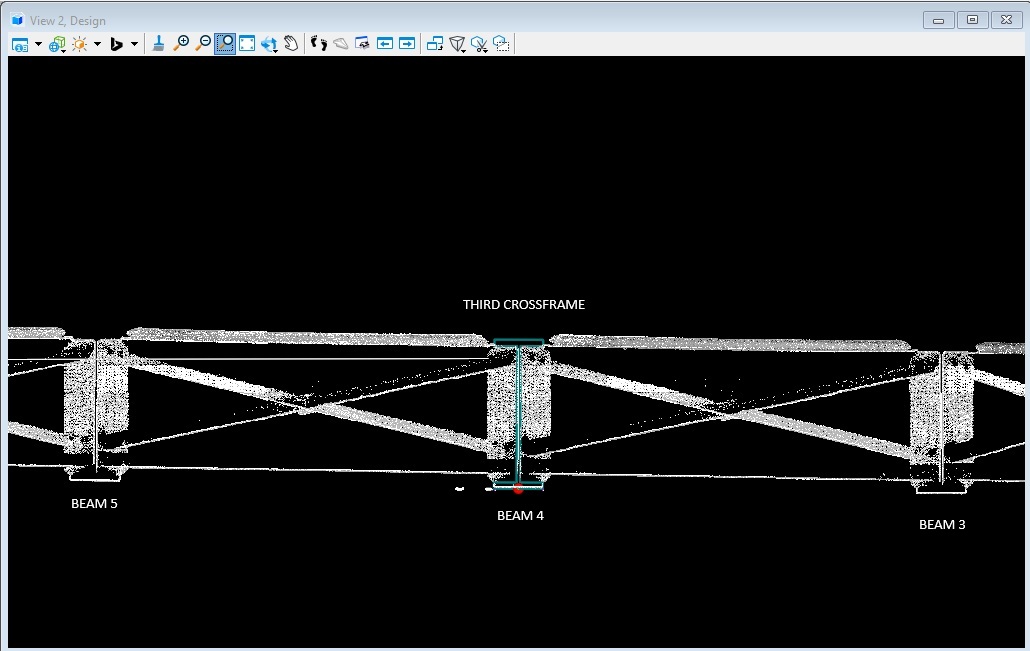The image size is (1030, 651).
Task: Open the Display Styles globe-cube icon
Action: point(57,44)
